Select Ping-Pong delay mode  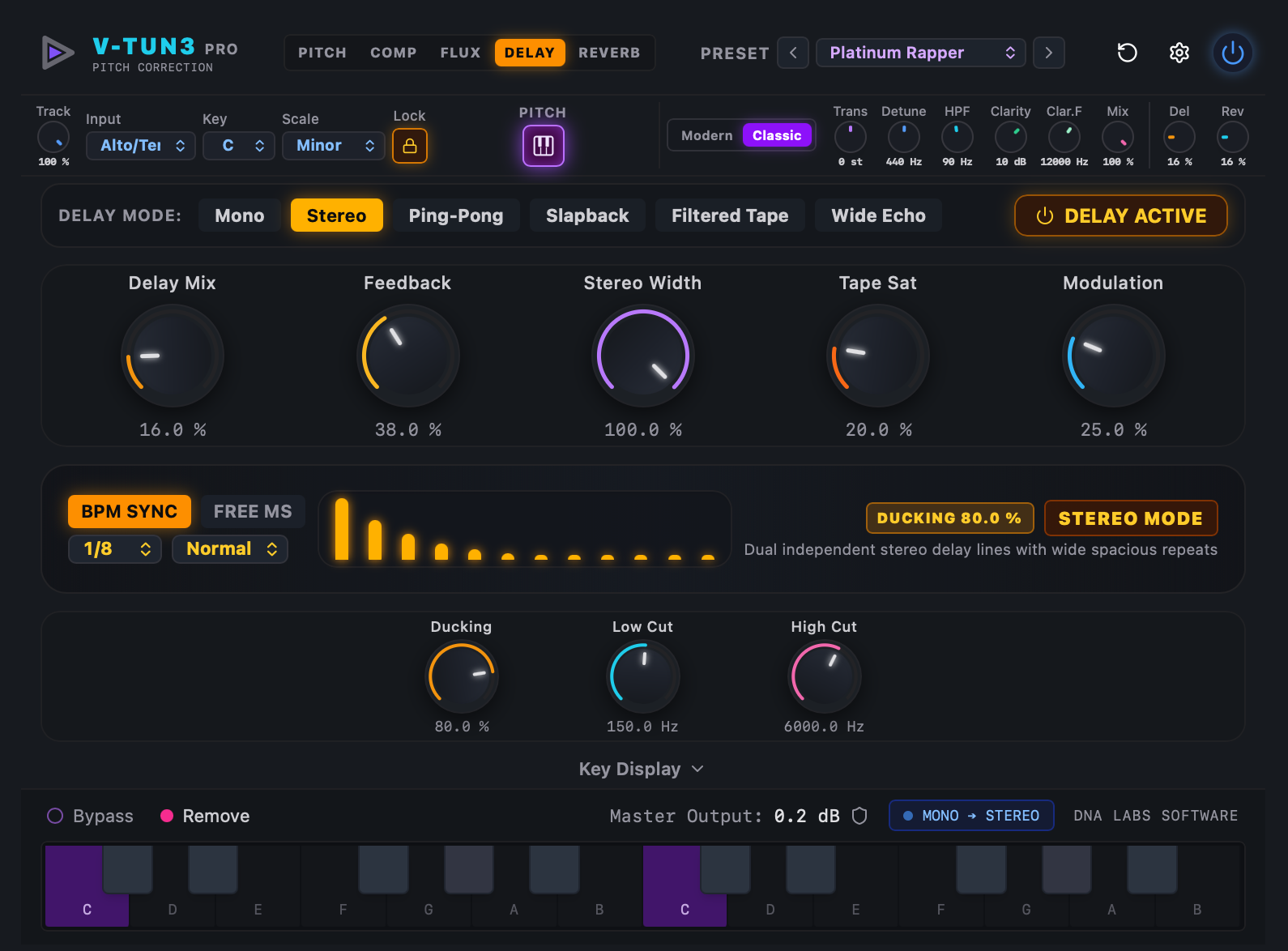tap(456, 215)
